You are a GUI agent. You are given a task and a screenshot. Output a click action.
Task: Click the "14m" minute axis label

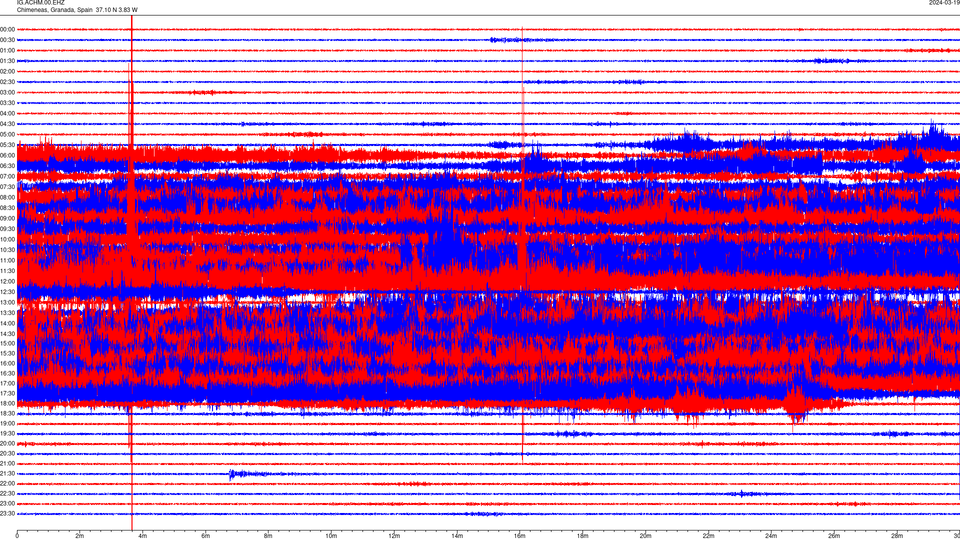pyautogui.click(x=457, y=536)
